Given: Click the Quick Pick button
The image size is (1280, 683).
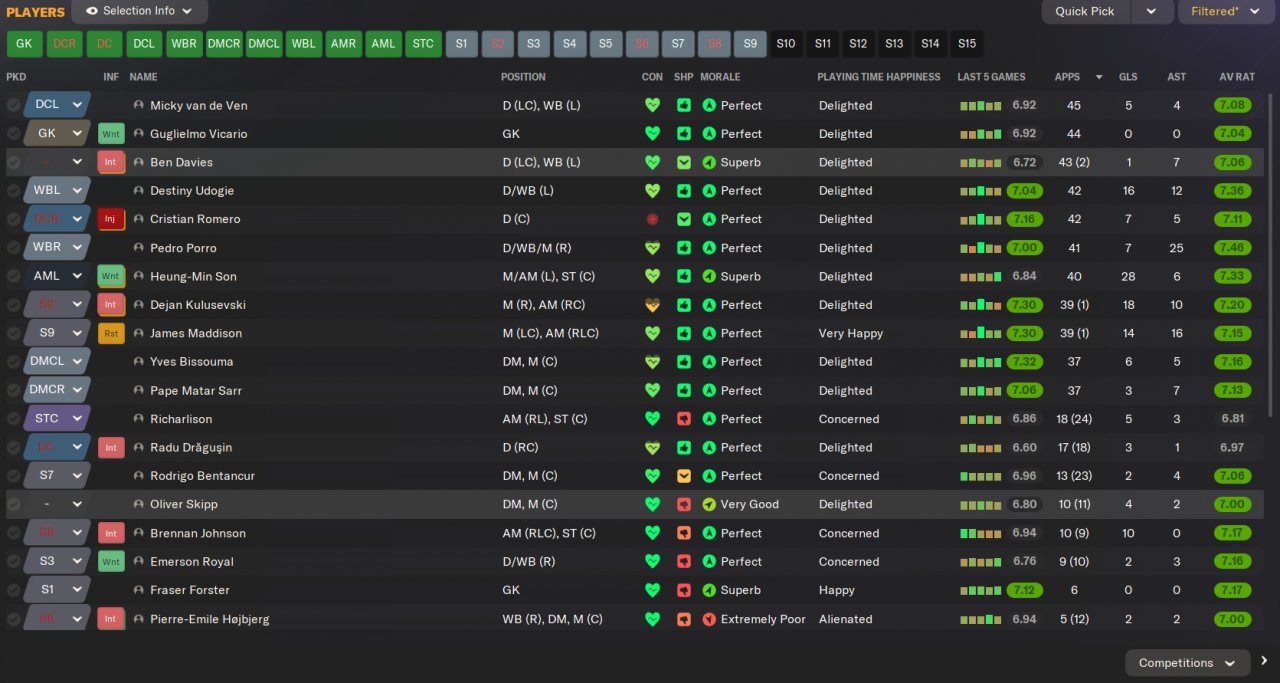Looking at the screenshot, I should 1085,11.
